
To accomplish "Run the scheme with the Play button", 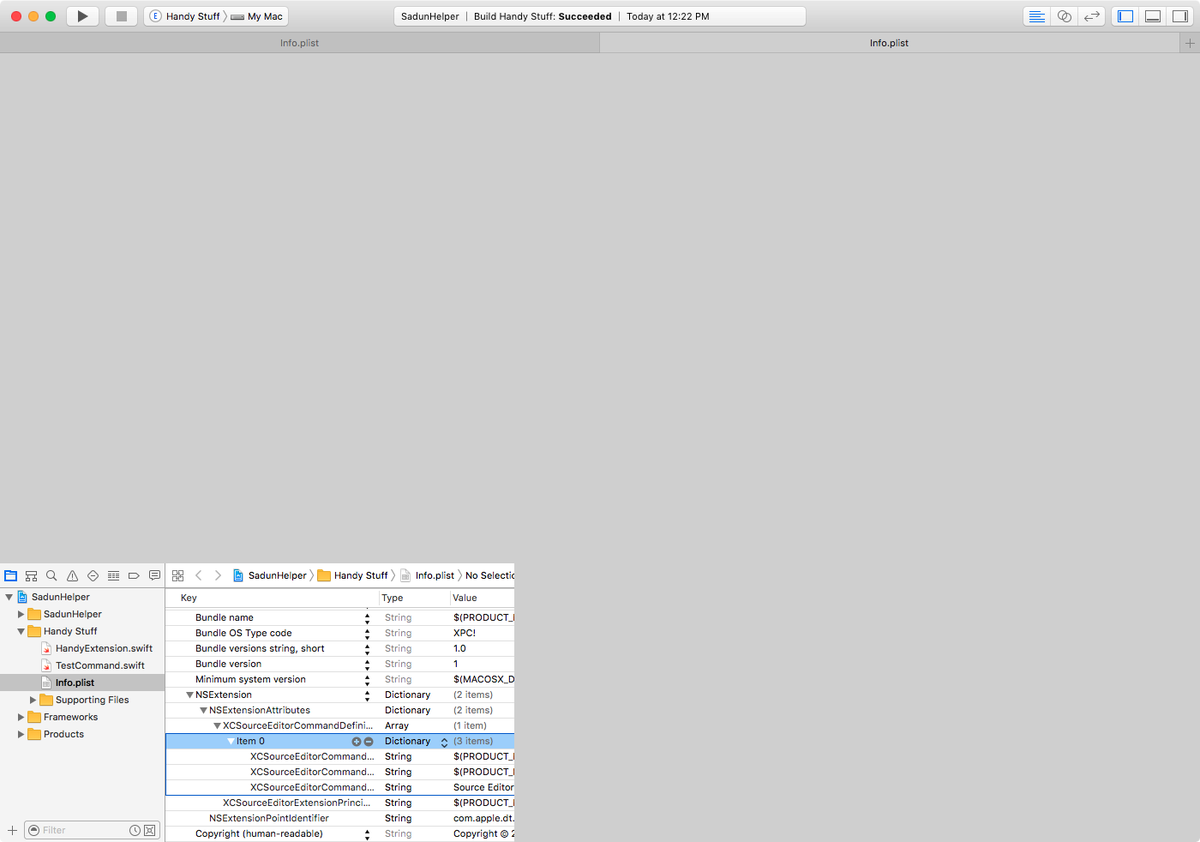I will [x=83, y=16].
